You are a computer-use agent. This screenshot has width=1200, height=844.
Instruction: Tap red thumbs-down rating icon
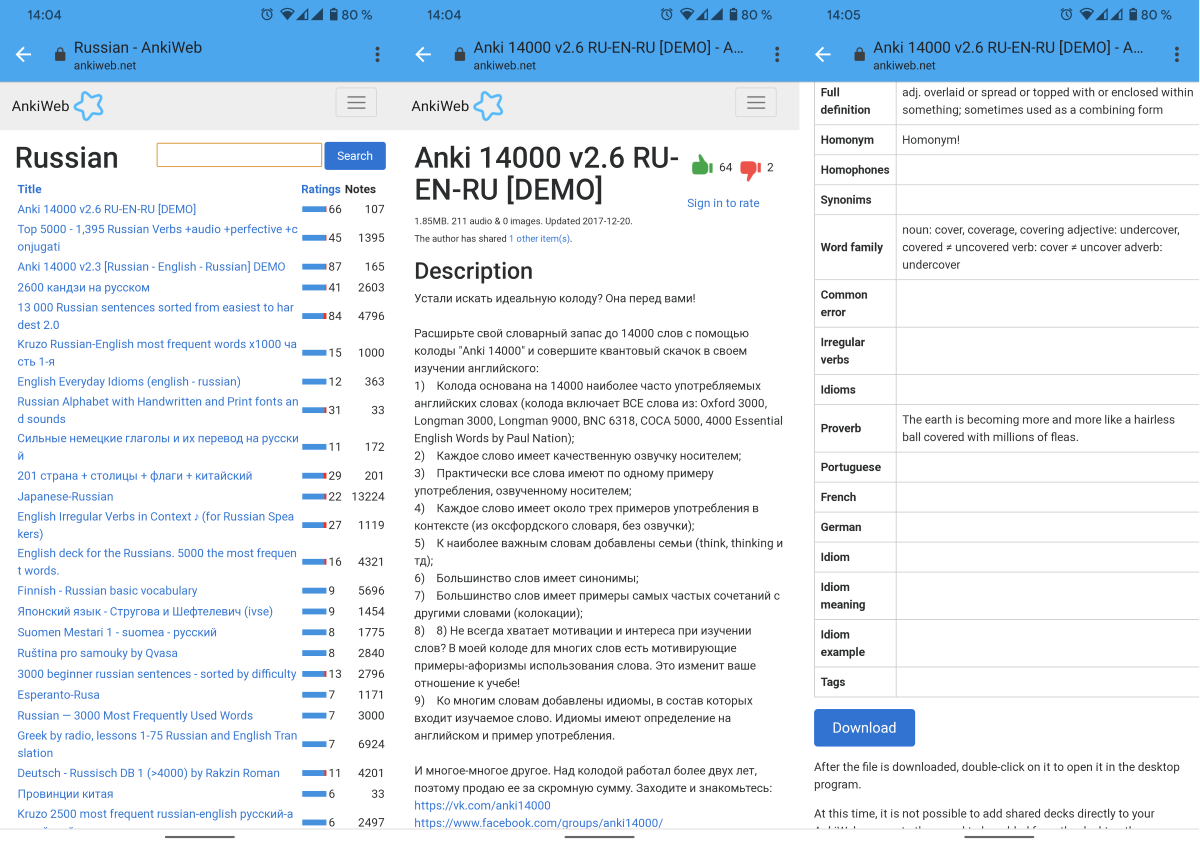(751, 170)
